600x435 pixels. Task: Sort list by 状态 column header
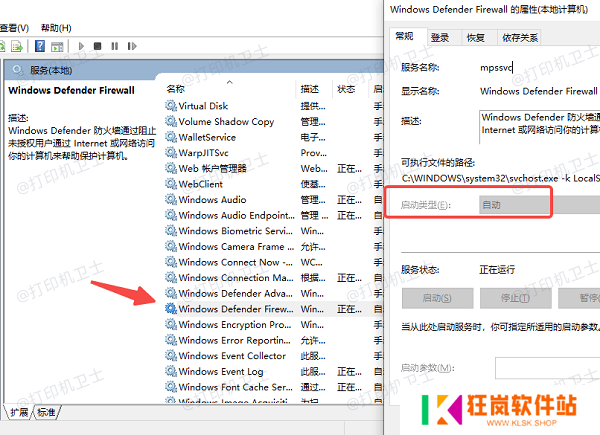[x=346, y=89]
